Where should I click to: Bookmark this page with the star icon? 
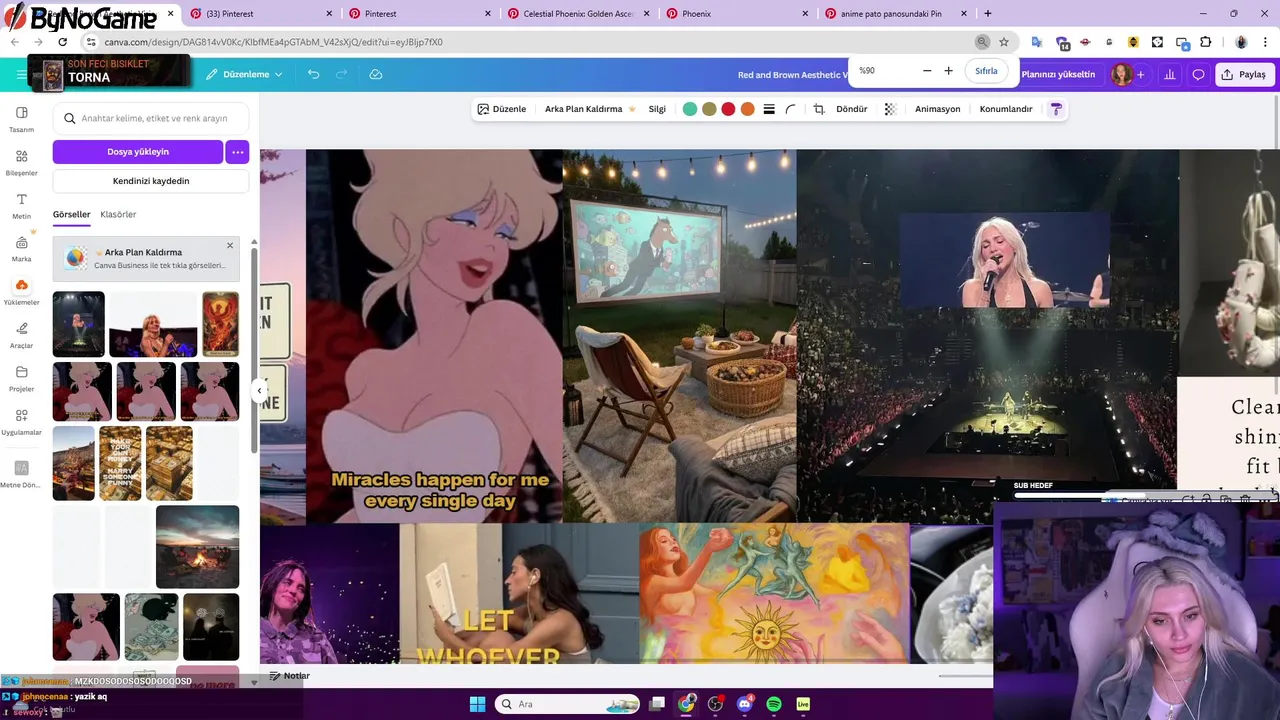click(x=1004, y=42)
